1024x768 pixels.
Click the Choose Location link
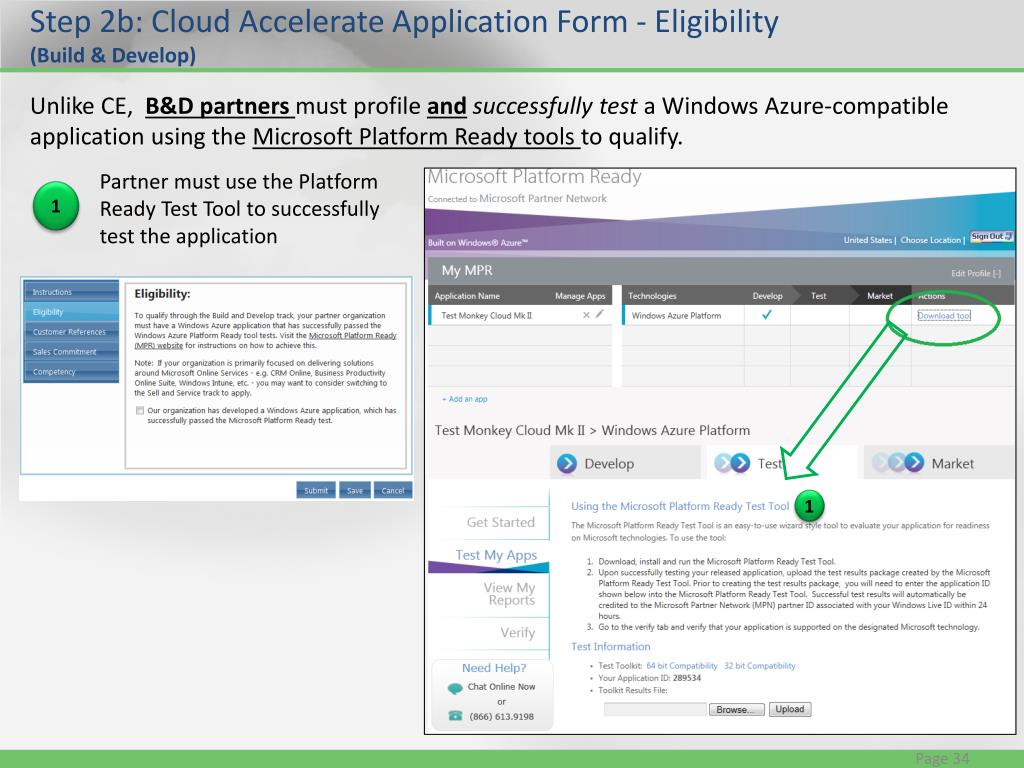[x=931, y=240]
